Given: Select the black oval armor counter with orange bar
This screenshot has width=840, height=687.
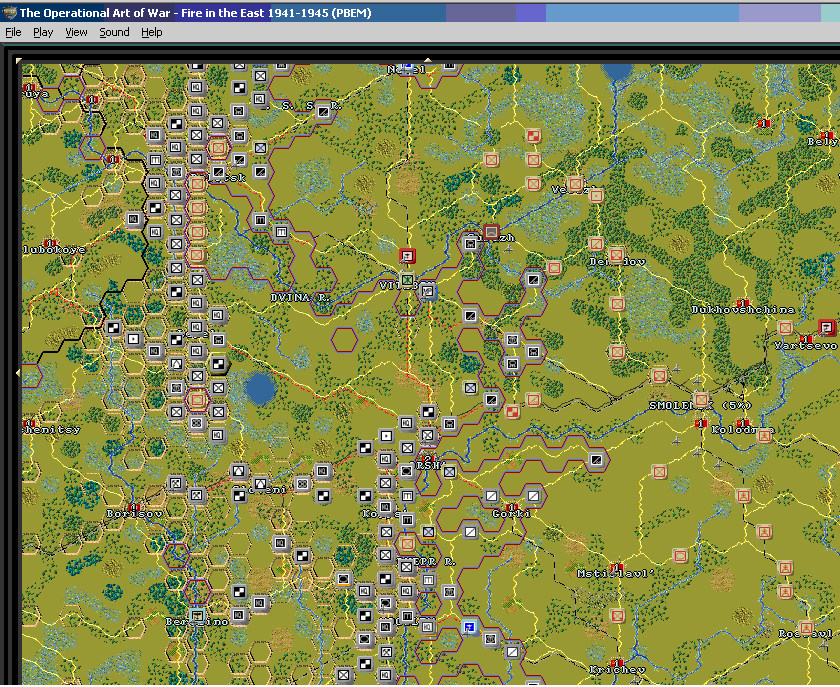Looking at the screenshot, I should click(343, 579).
